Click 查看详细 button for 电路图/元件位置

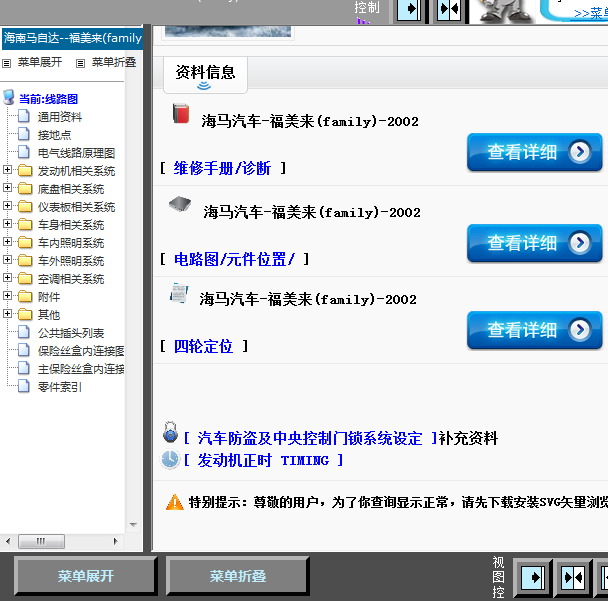pyautogui.click(x=534, y=243)
